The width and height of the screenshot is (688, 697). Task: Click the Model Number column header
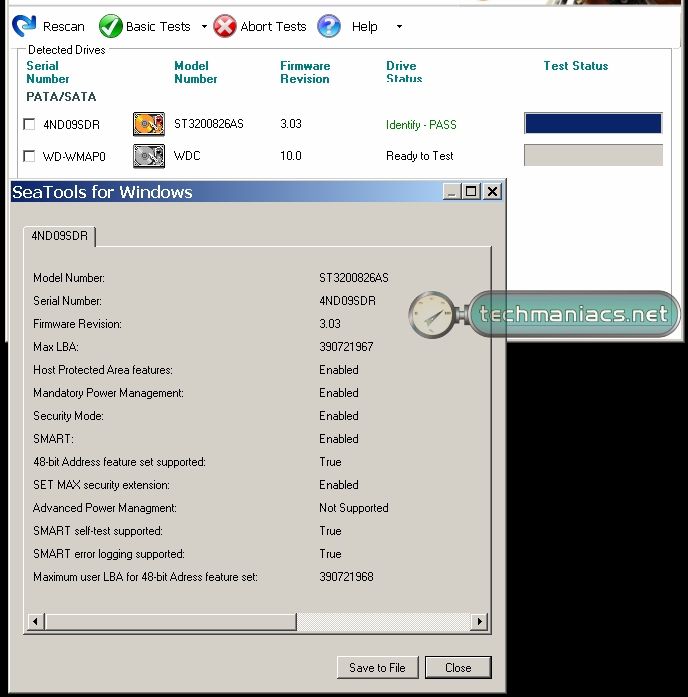(x=196, y=72)
